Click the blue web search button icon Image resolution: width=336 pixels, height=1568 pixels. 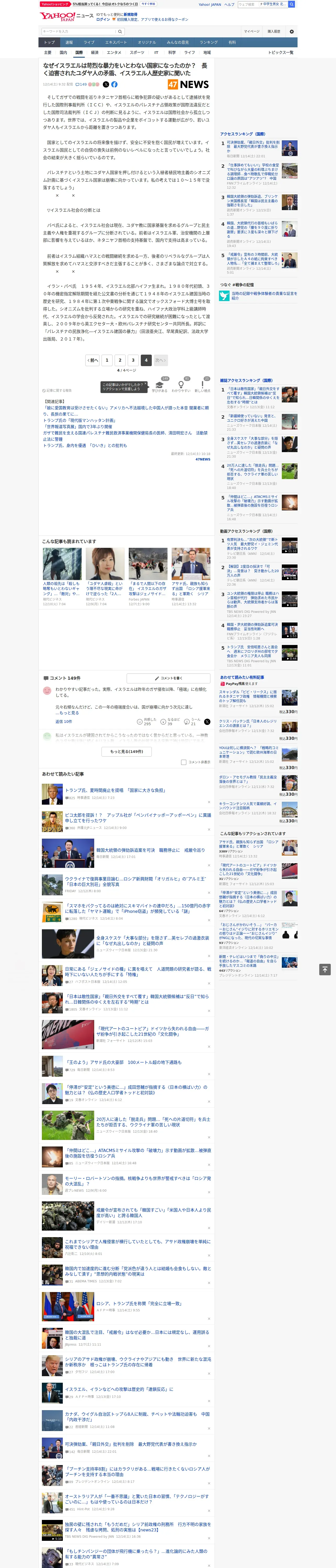pyautogui.click(x=292, y=4)
